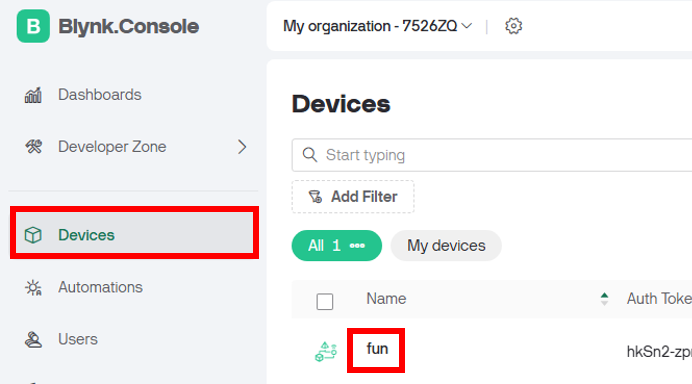Image resolution: width=692 pixels, height=384 pixels.
Task: Click the Blynk green B logo
Action: point(33,26)
